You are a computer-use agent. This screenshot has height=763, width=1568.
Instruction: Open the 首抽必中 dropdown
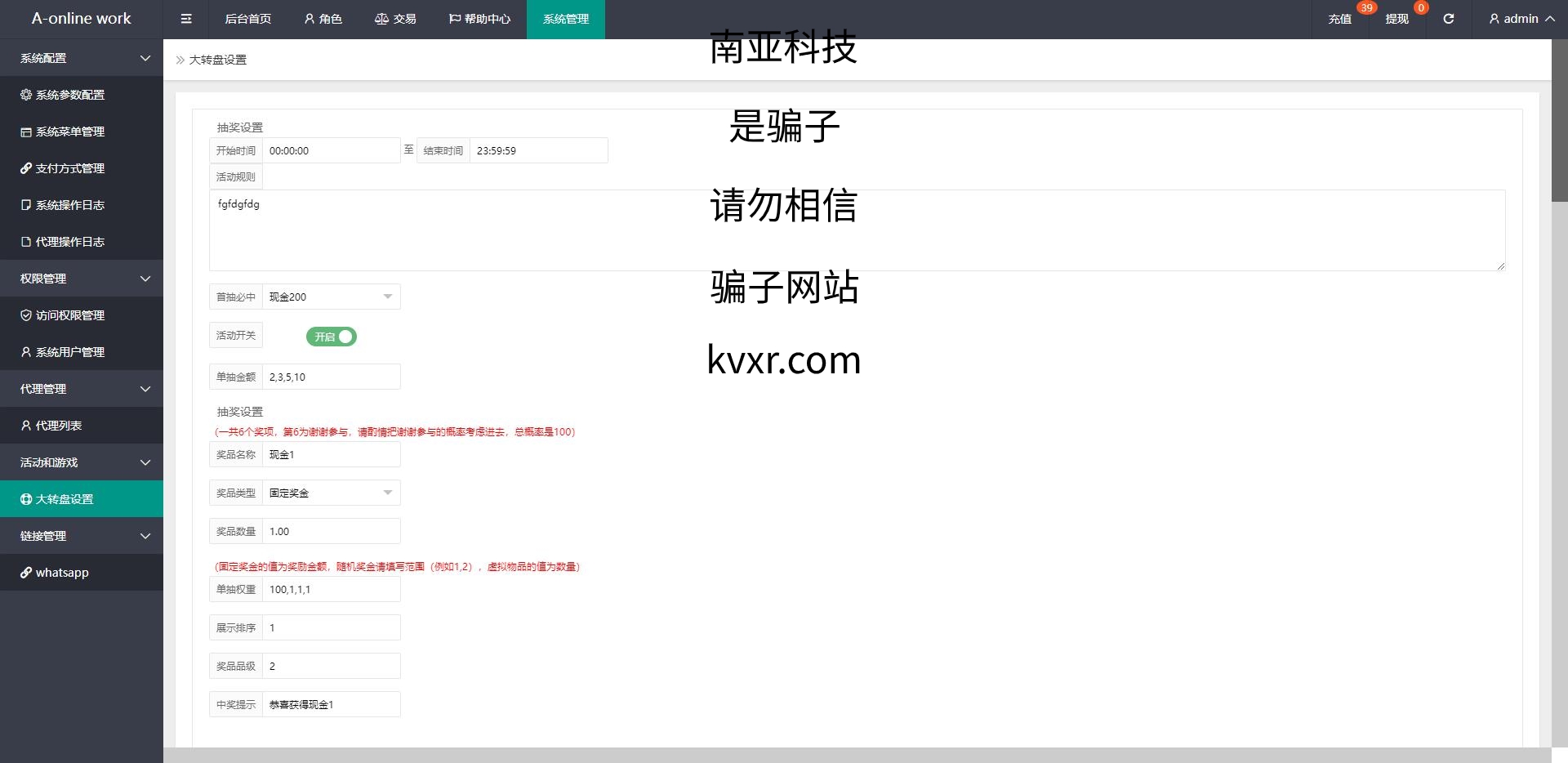(331, 297)
